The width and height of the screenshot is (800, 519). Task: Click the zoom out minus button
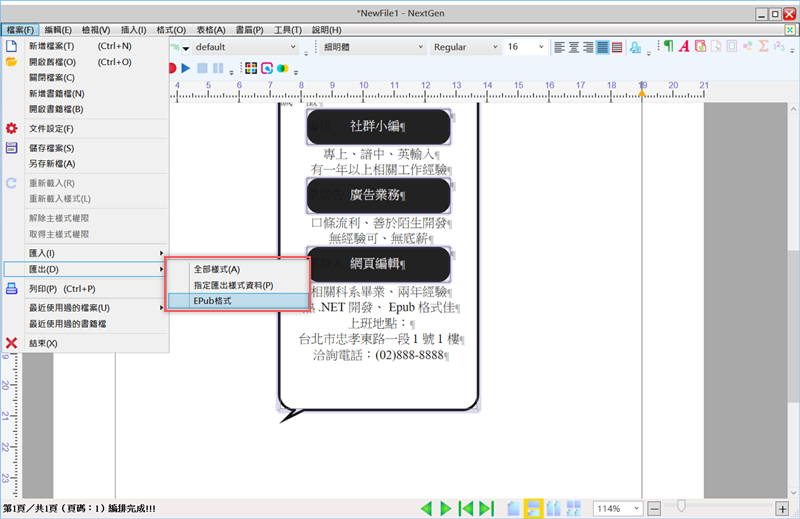point(654,509)
